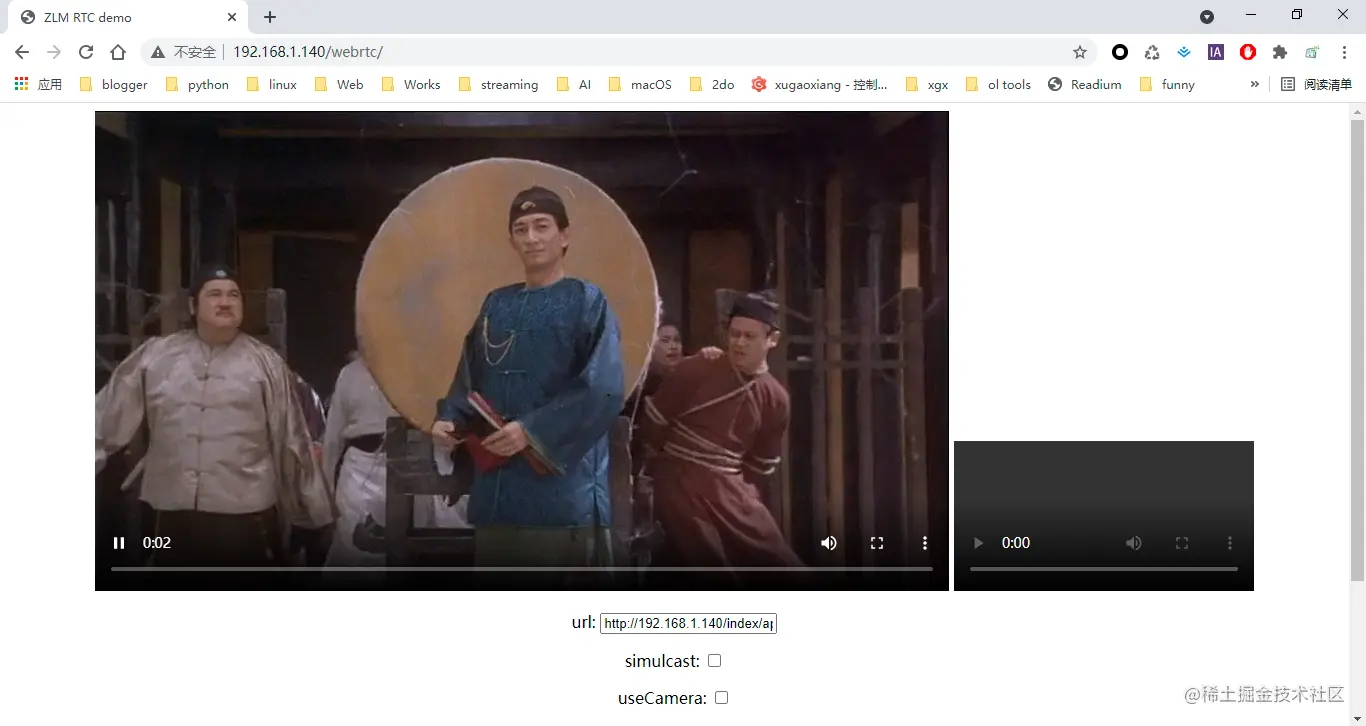The width and height of the screenshot is (1366, 726).
Task: Click the blue layered extension icon
Action: point(1184,52)
